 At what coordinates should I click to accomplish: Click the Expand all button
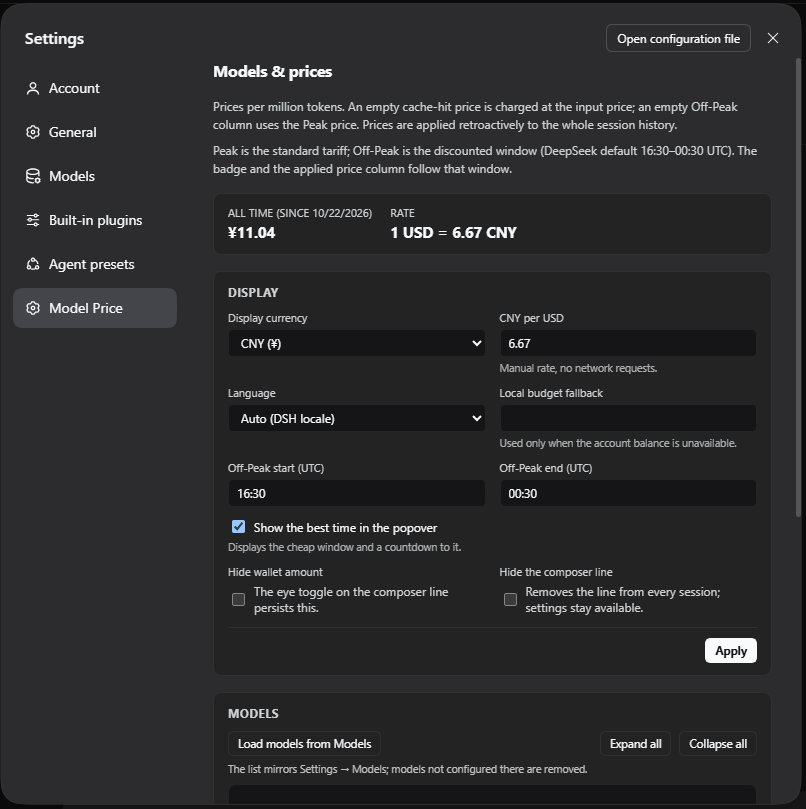(635, 743)
